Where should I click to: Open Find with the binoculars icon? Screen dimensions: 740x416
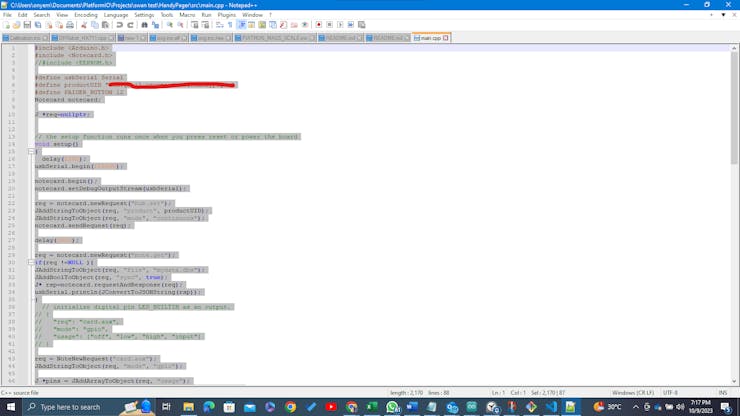(144, 25)
